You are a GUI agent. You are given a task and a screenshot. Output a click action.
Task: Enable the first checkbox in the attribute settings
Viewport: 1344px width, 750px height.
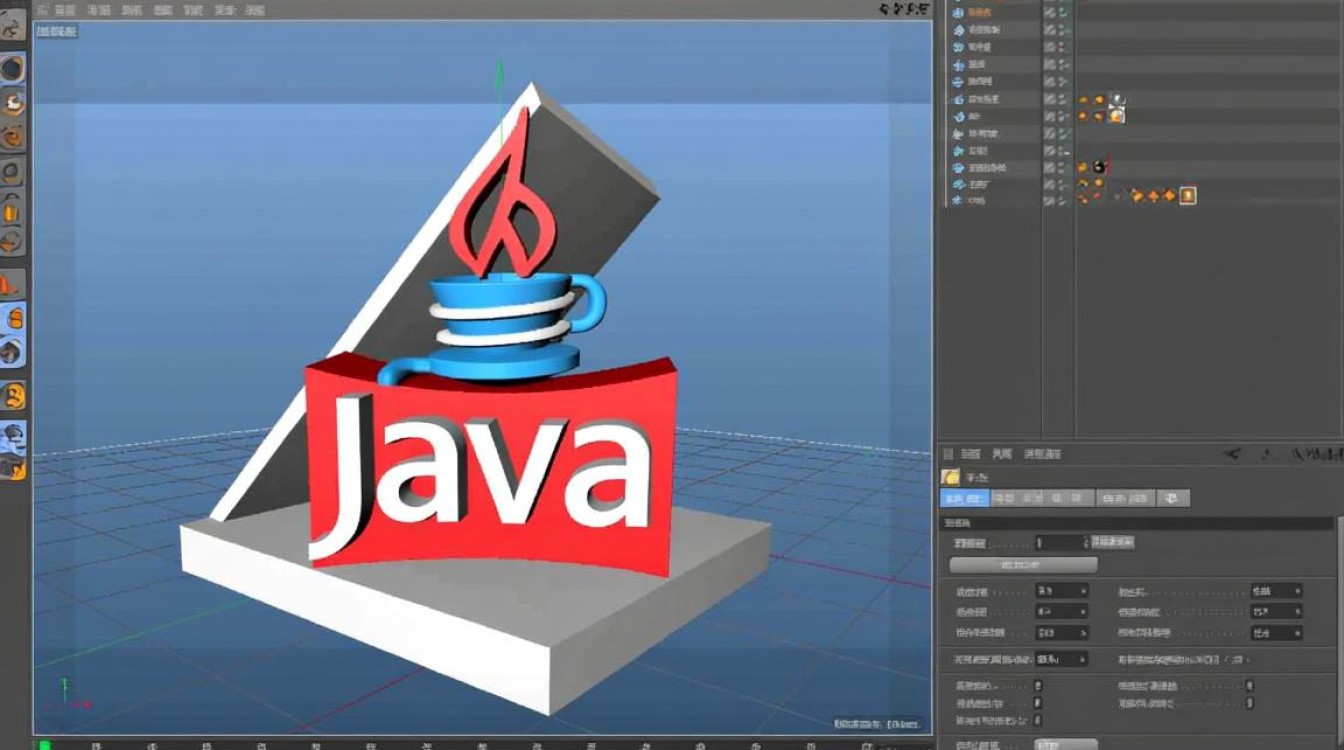click(1037, 684)
